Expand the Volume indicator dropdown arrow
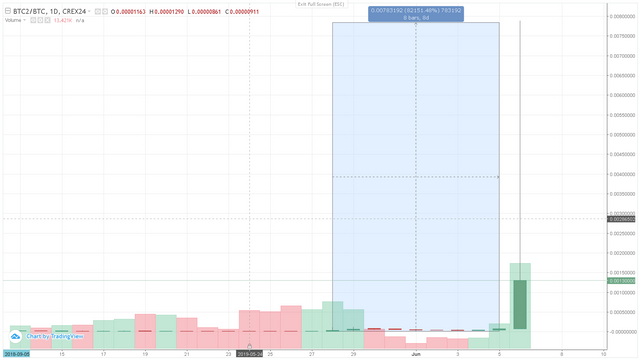The height and width of the screenshot is (360, 640). (24, 20)
